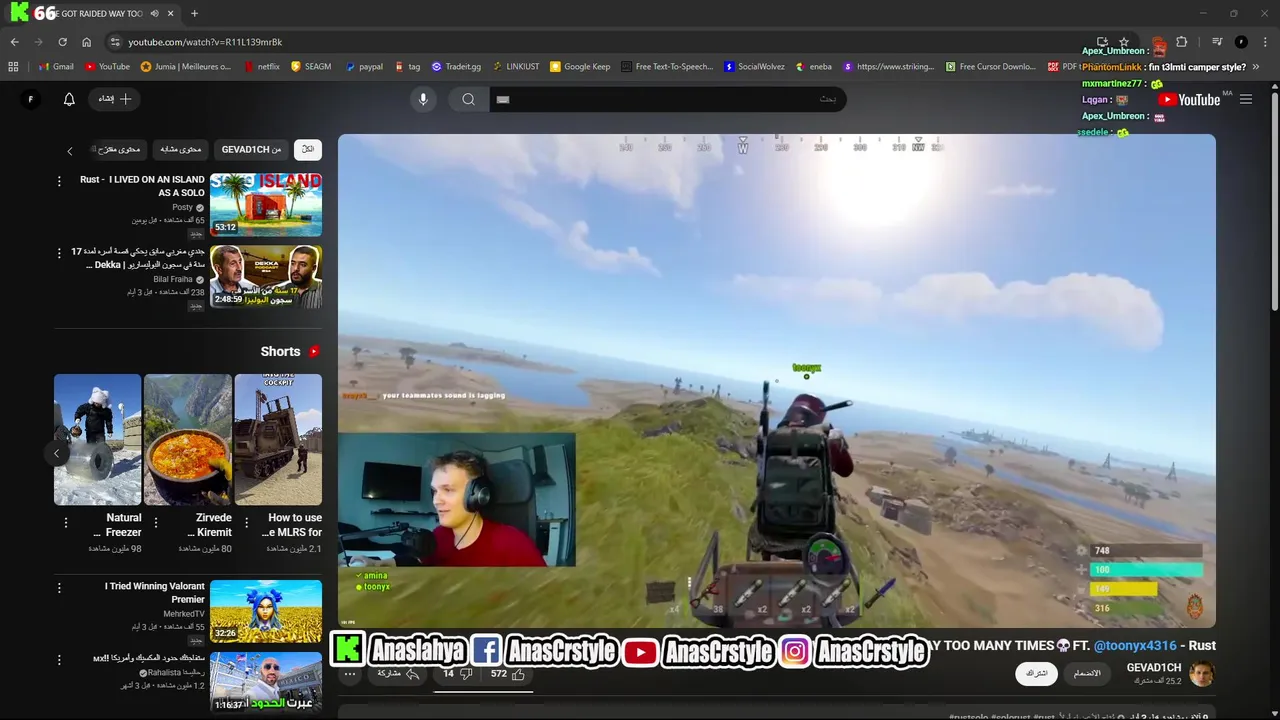Viewport: 1280px width, 720px height.
Task: Open the Google Keep bookmark
Action: pos(580,67)
